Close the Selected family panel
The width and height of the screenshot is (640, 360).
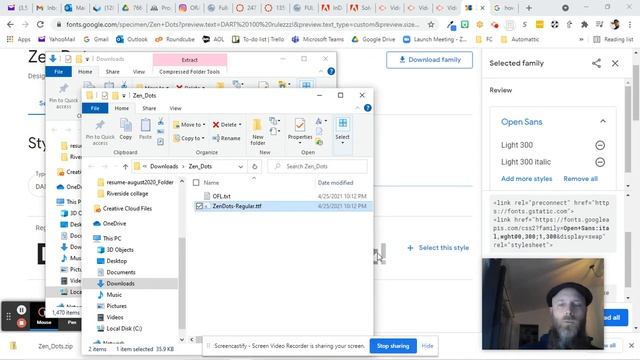coord(615,63)
